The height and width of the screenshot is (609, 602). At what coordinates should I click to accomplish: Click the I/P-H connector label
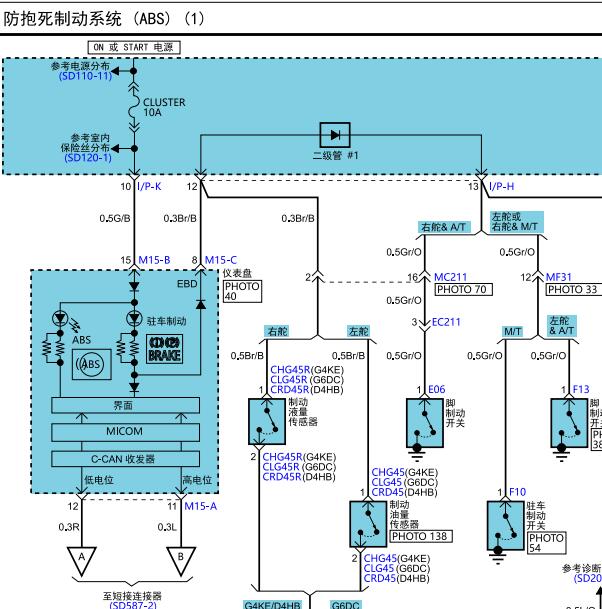(501, 186)
